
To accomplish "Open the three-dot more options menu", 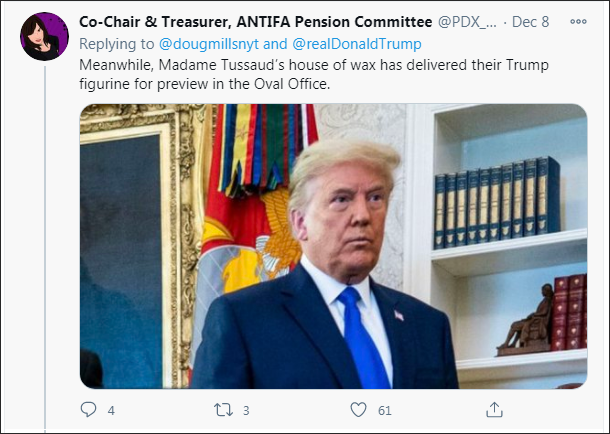I will 579,20.
